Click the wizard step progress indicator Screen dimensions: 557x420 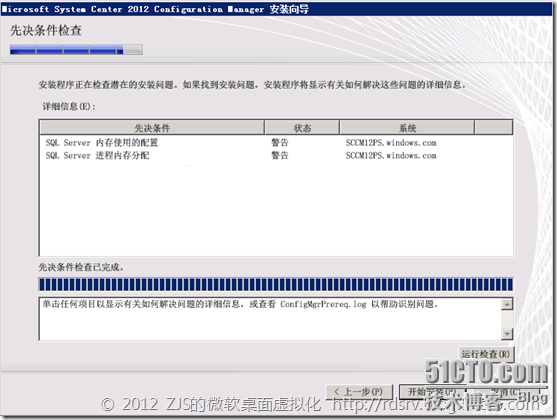coord(76,49)
